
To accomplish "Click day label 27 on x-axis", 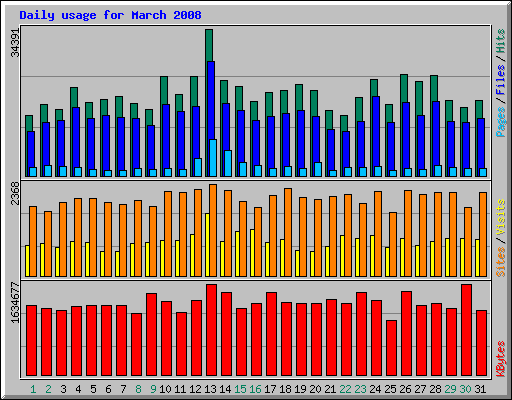I will [x=420, y=389].
